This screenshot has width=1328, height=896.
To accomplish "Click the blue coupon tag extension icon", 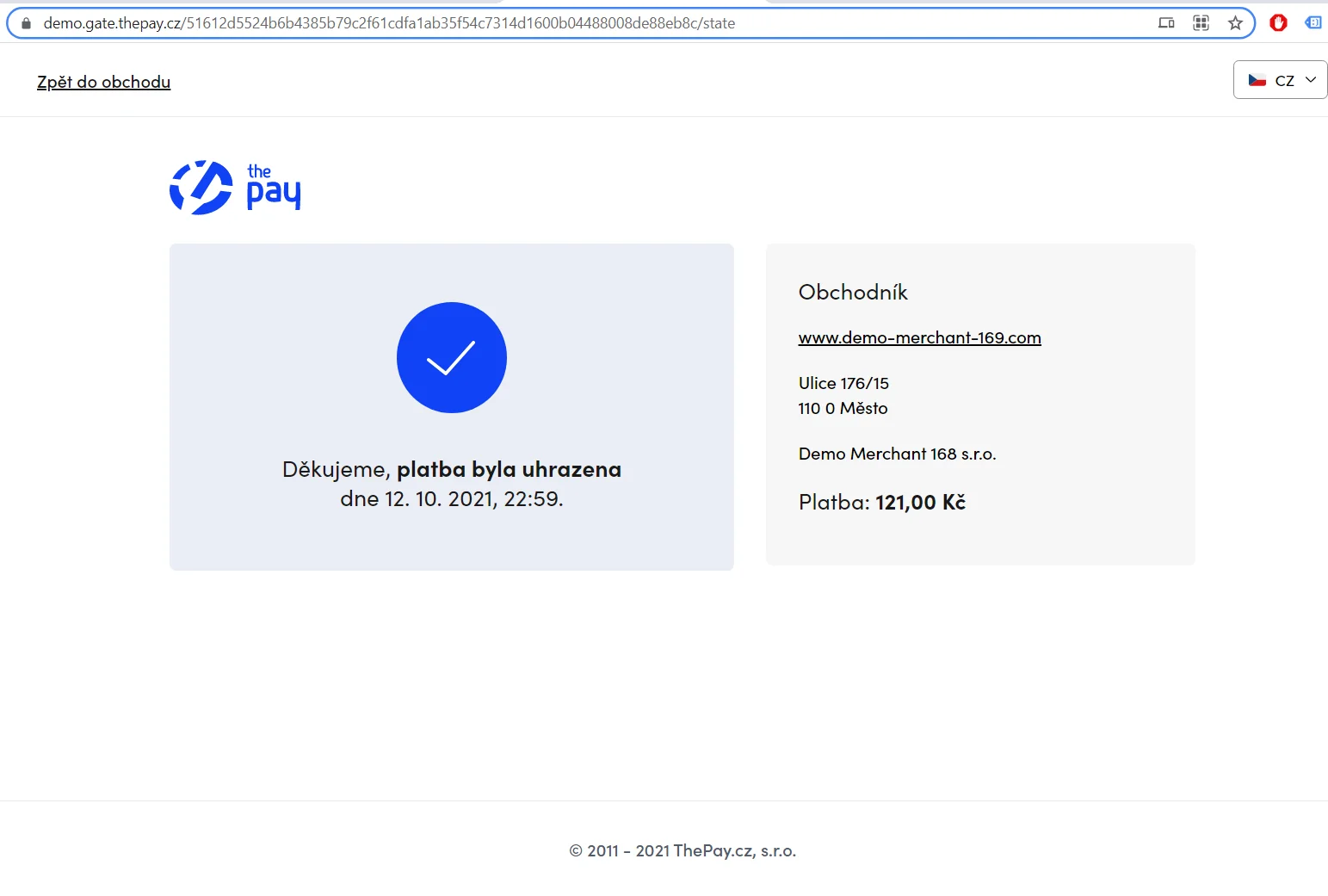I will [x=1313, y=23].
